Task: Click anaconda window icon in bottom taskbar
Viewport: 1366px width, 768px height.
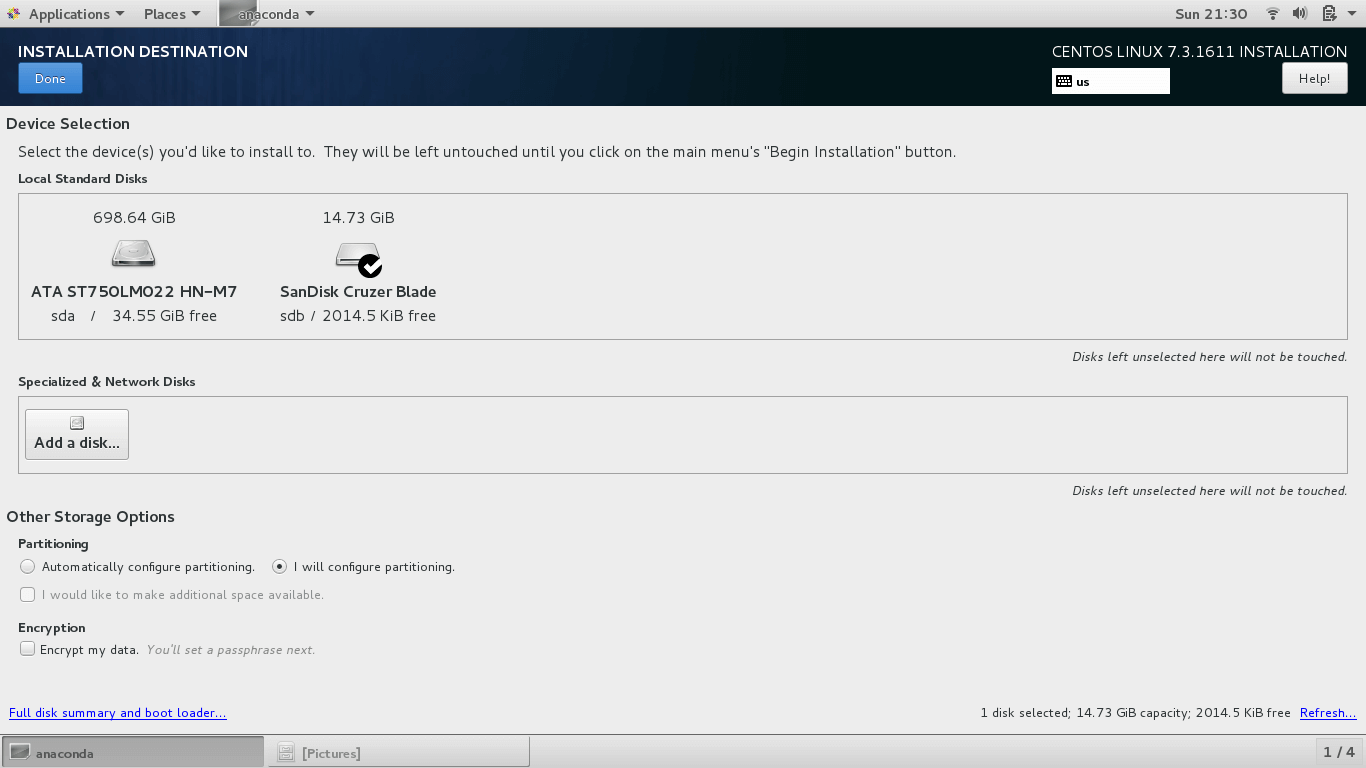Action: click(x=19, y=752)
